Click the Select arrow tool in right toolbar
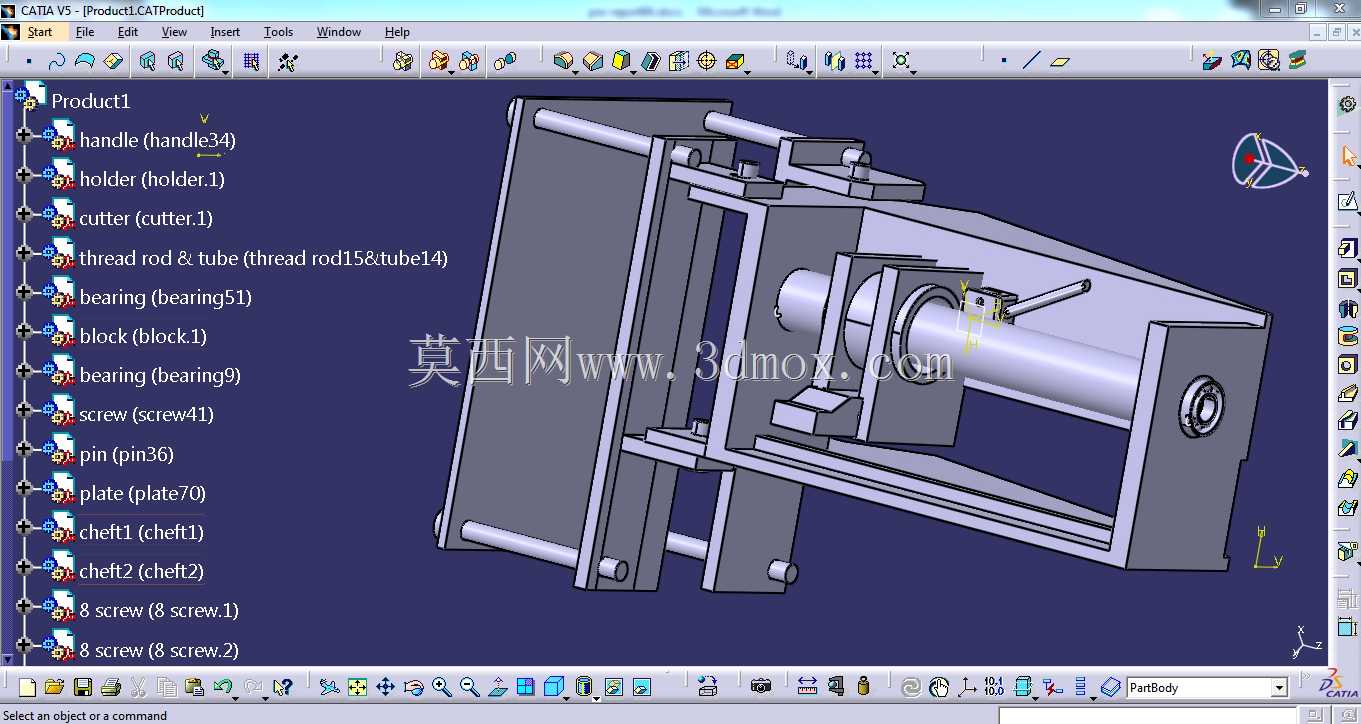Viewport: 1361px width, 724px height. (1348, 157)
